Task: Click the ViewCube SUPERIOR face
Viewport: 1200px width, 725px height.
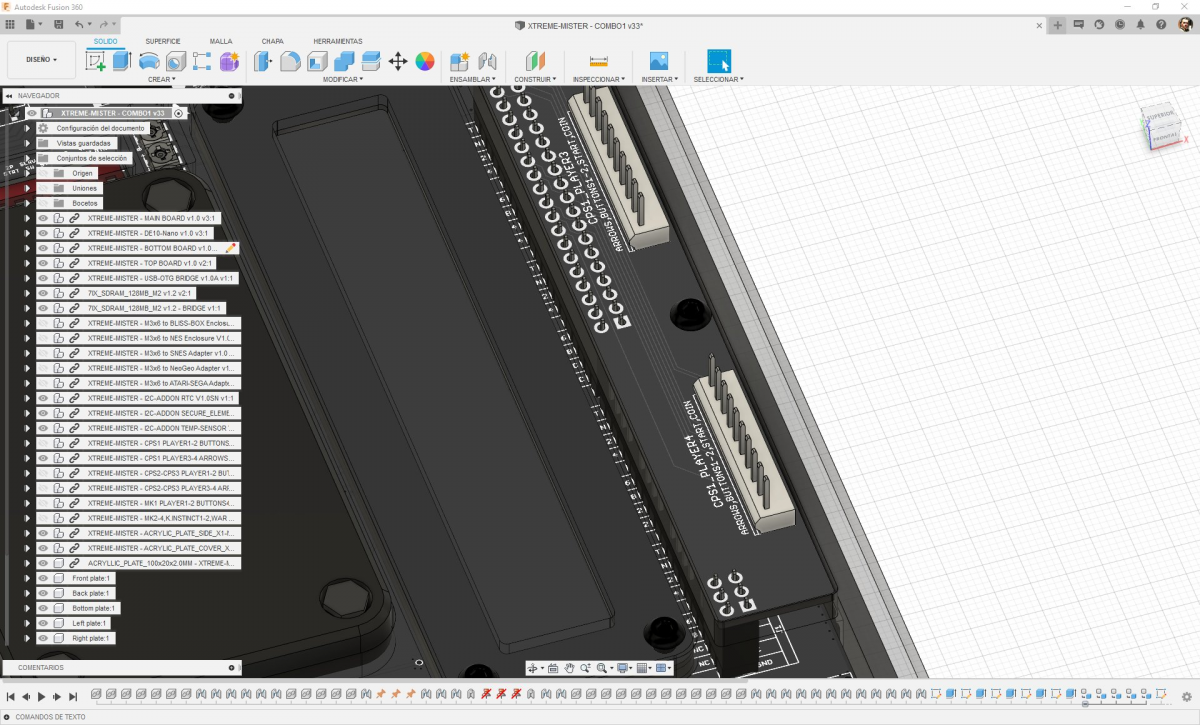Action: [1162, 115]
